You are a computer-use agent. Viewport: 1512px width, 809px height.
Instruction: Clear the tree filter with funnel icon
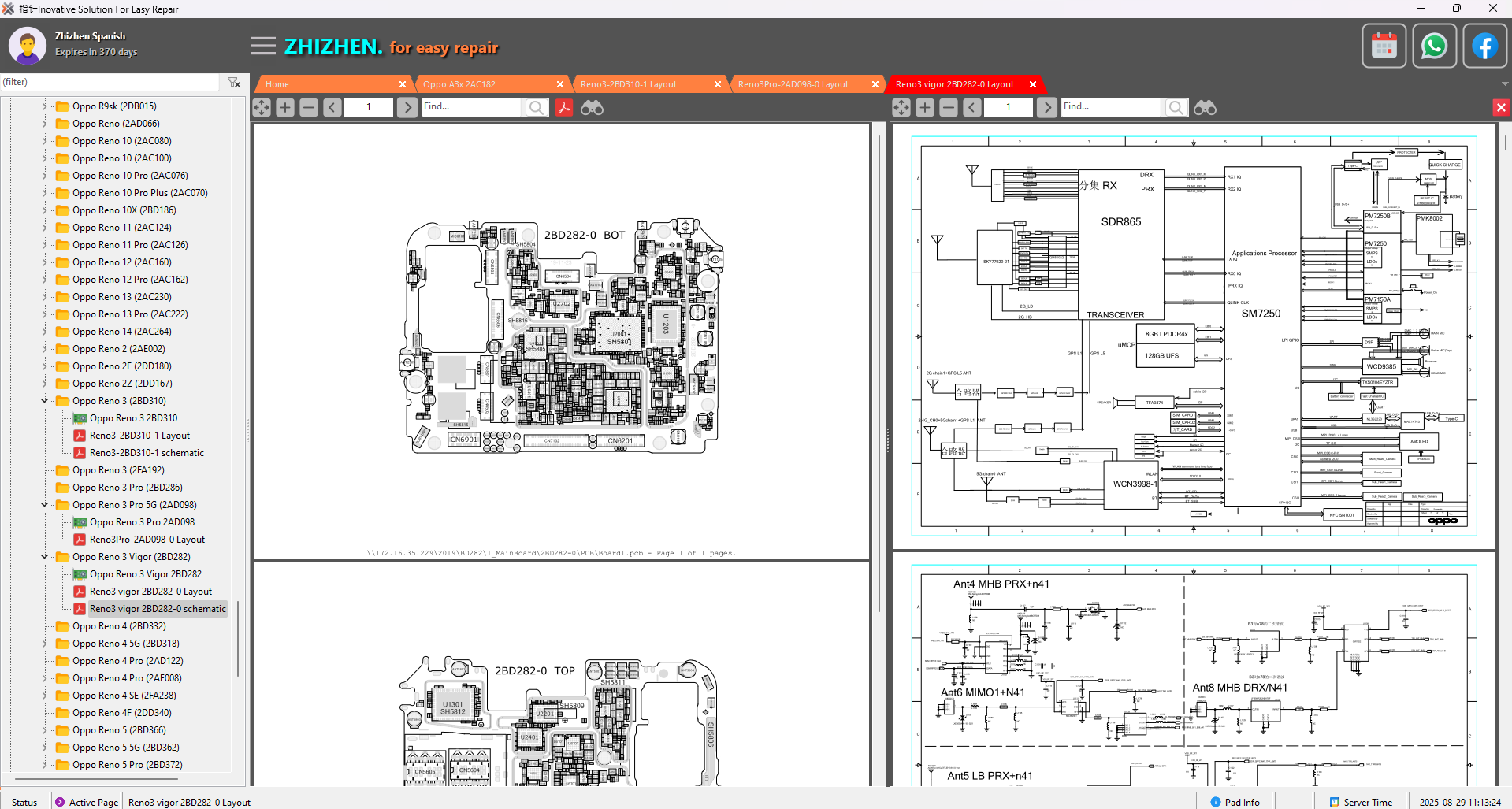point(234,82)
